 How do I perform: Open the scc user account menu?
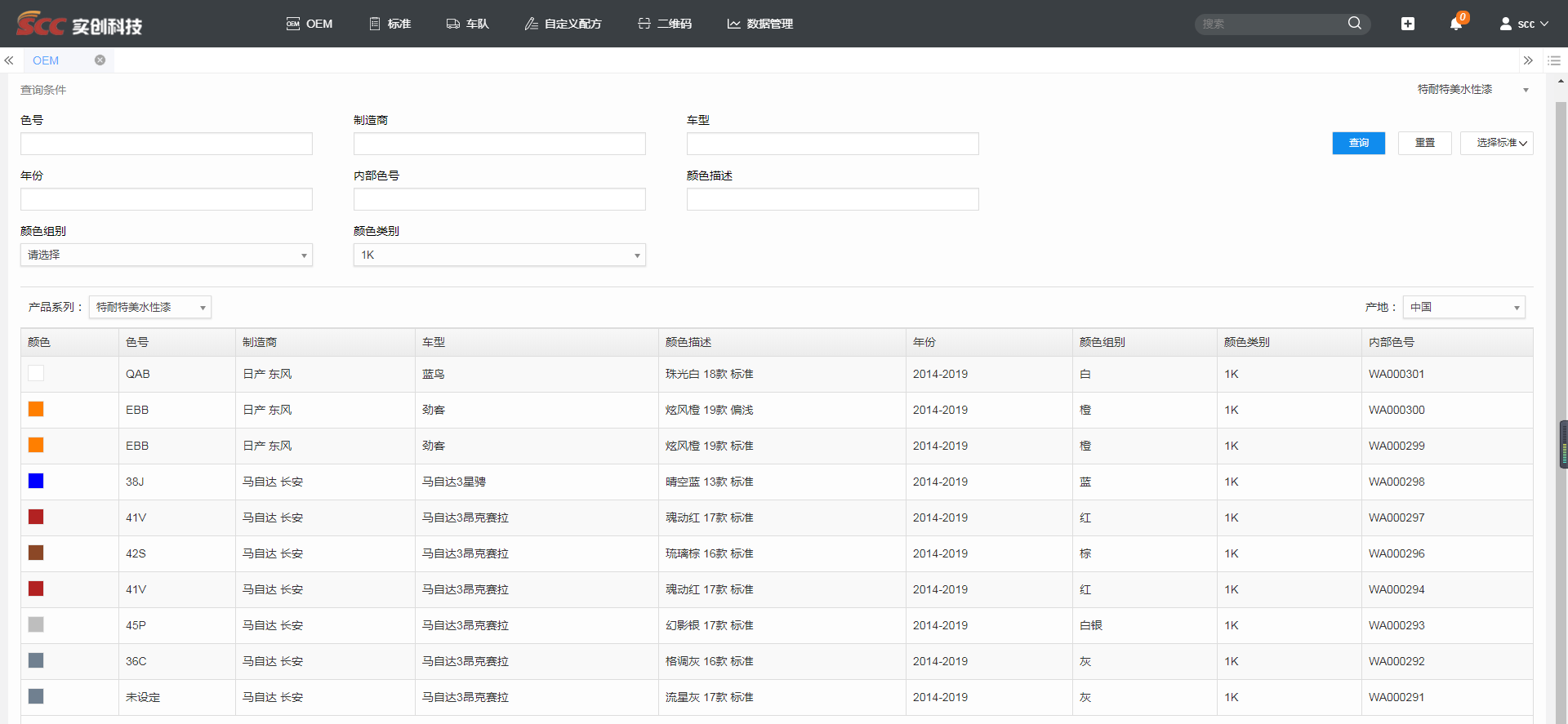1524,24
